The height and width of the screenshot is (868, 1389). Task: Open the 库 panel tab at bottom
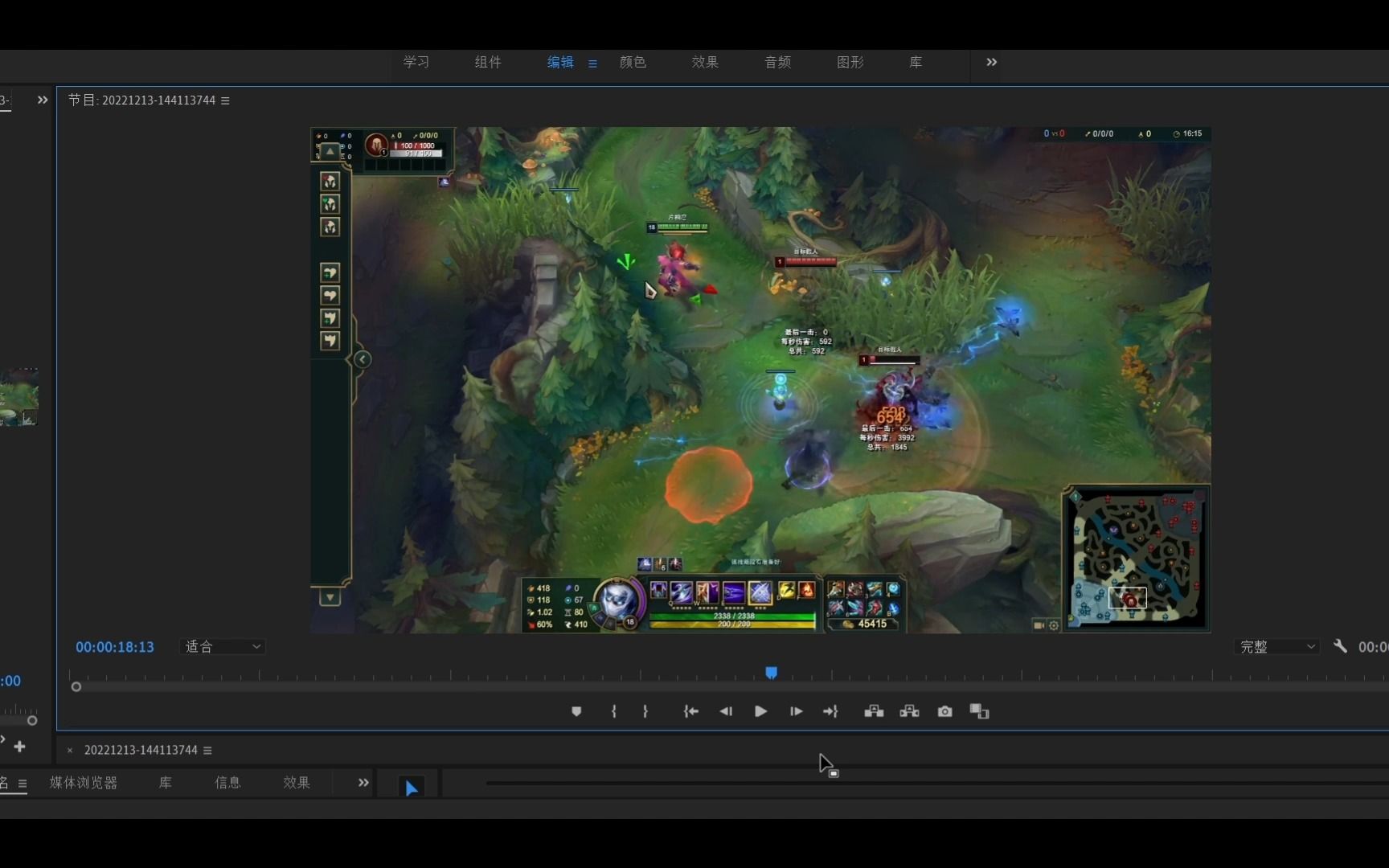pos(166,782)
